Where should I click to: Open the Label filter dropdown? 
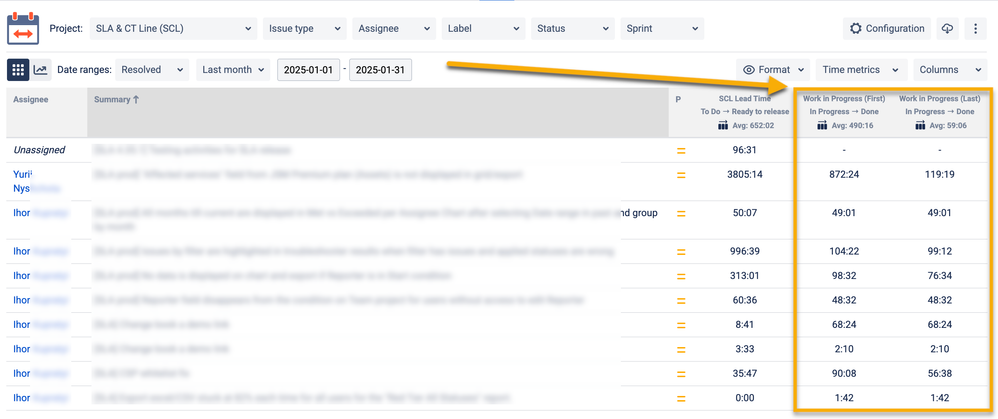click(x=483, y=29)
